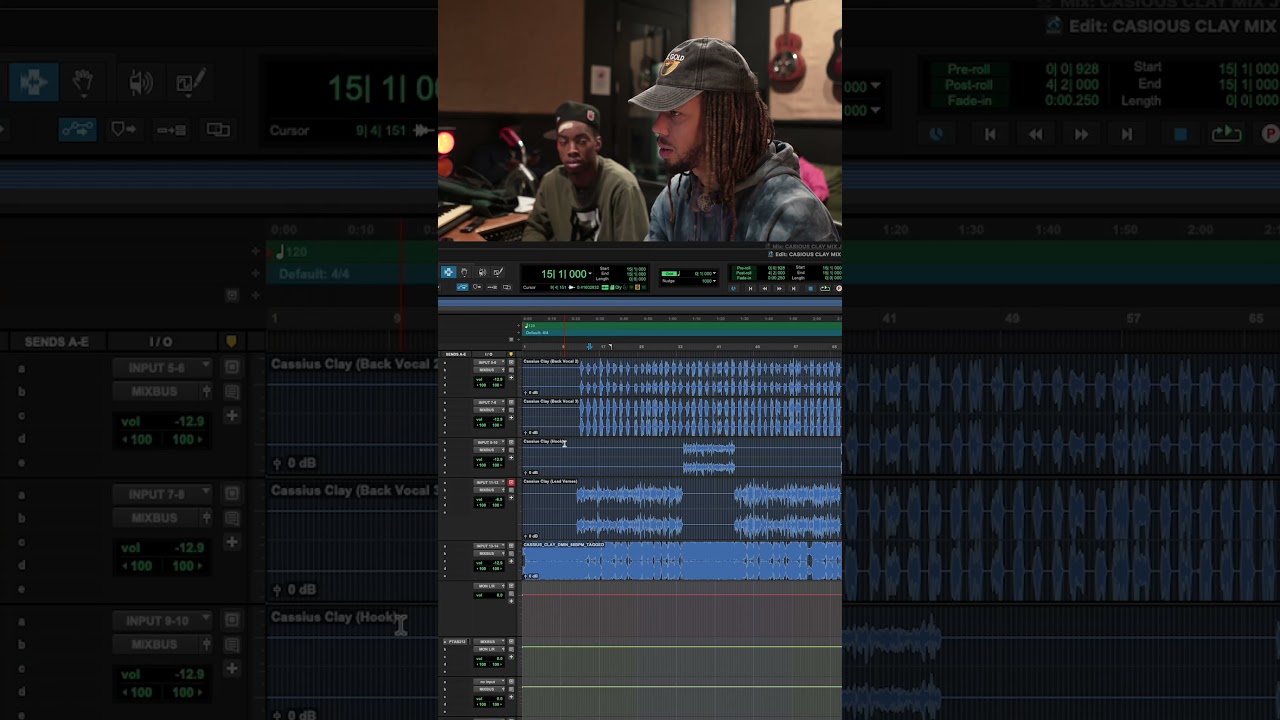The image size is (1280, 720).
Task: Select the Pencil tool
Action: point(498,272)
